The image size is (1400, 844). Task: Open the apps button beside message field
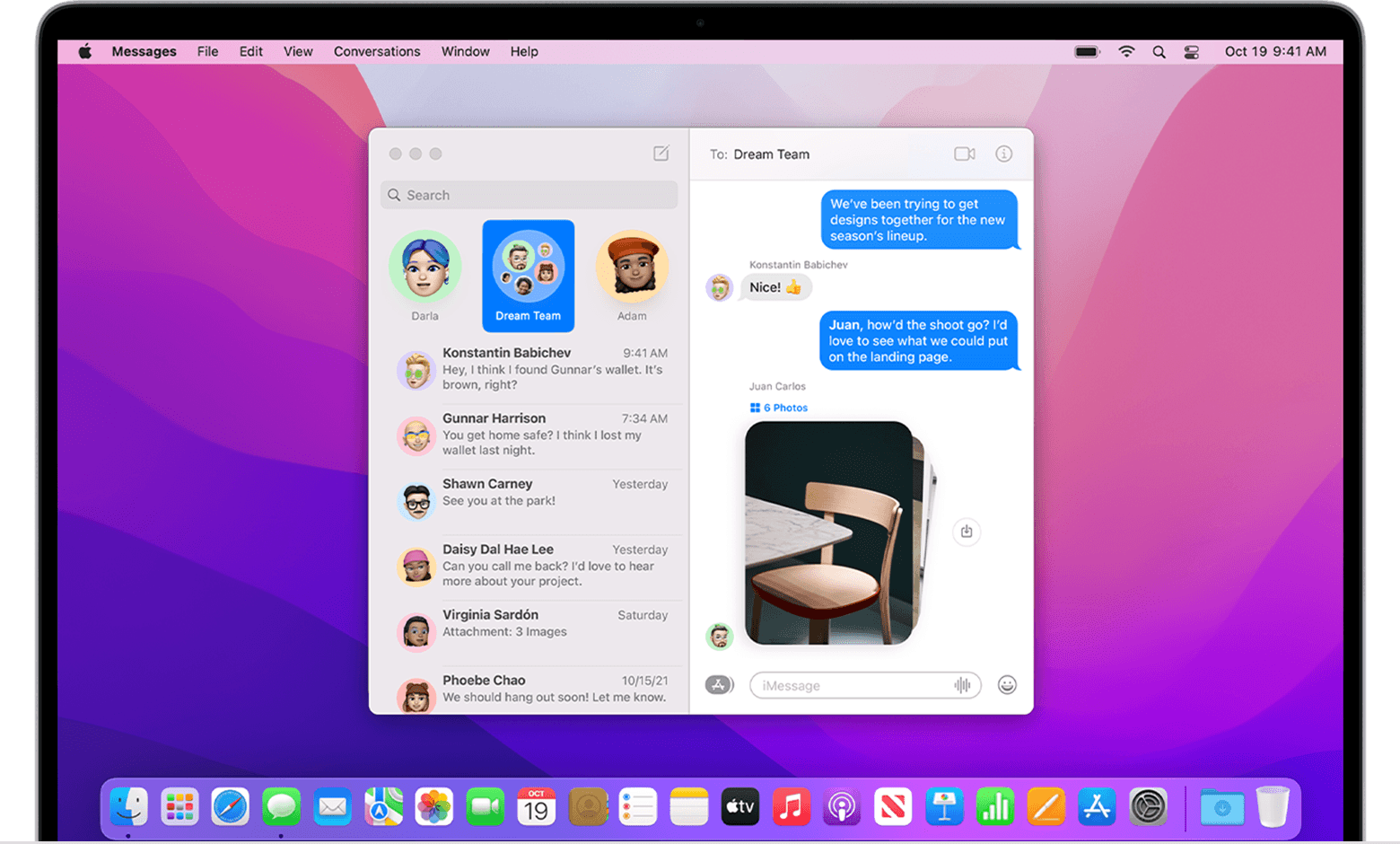[x=719, y=685]
